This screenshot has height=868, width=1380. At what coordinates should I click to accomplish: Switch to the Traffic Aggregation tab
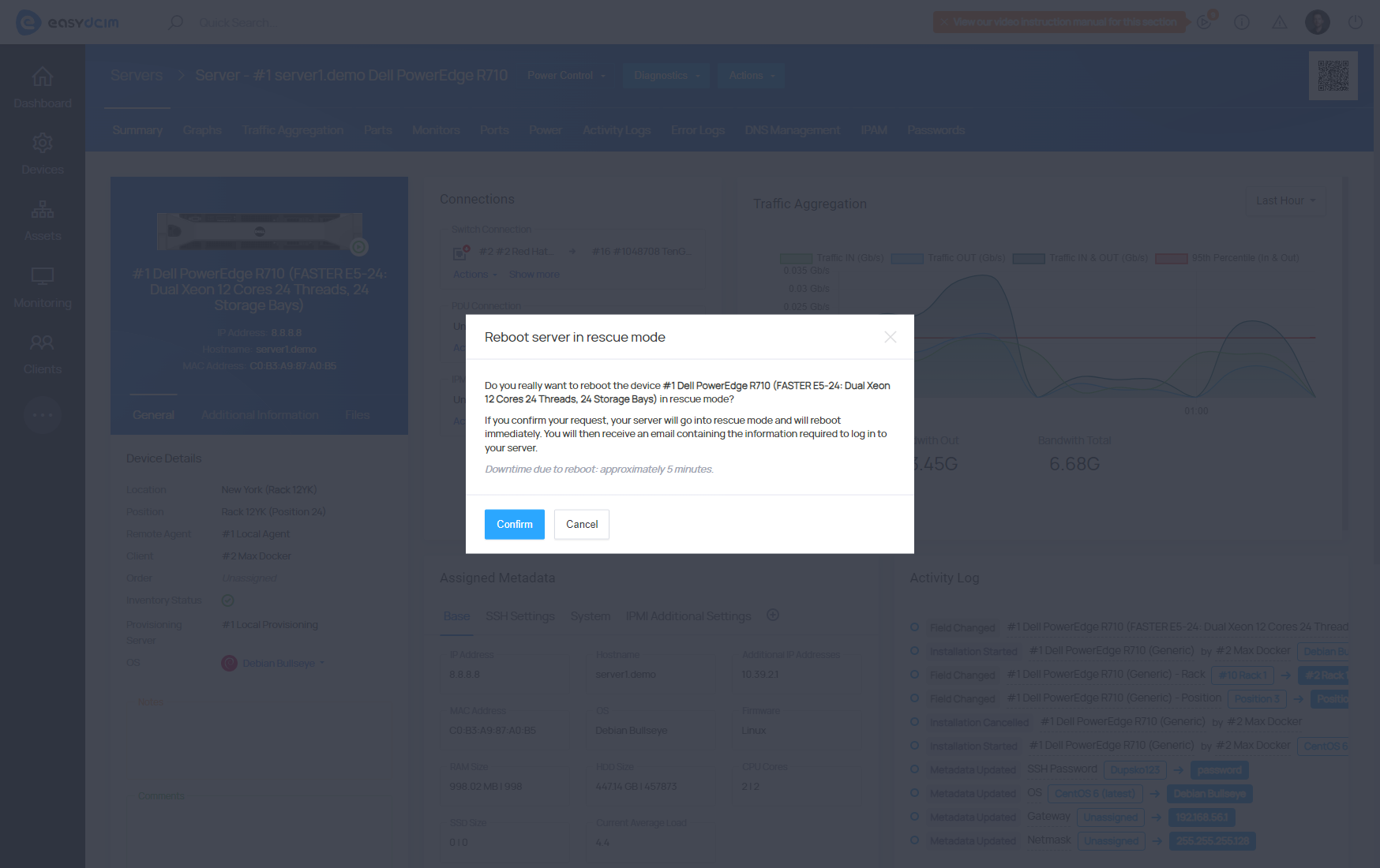[293, 130]
